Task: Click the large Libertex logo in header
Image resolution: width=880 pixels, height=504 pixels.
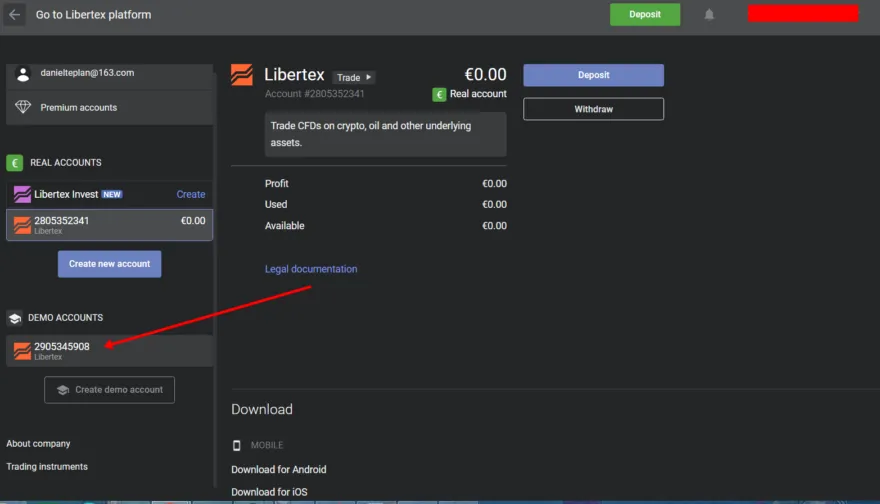Action: tap(242, 76)
